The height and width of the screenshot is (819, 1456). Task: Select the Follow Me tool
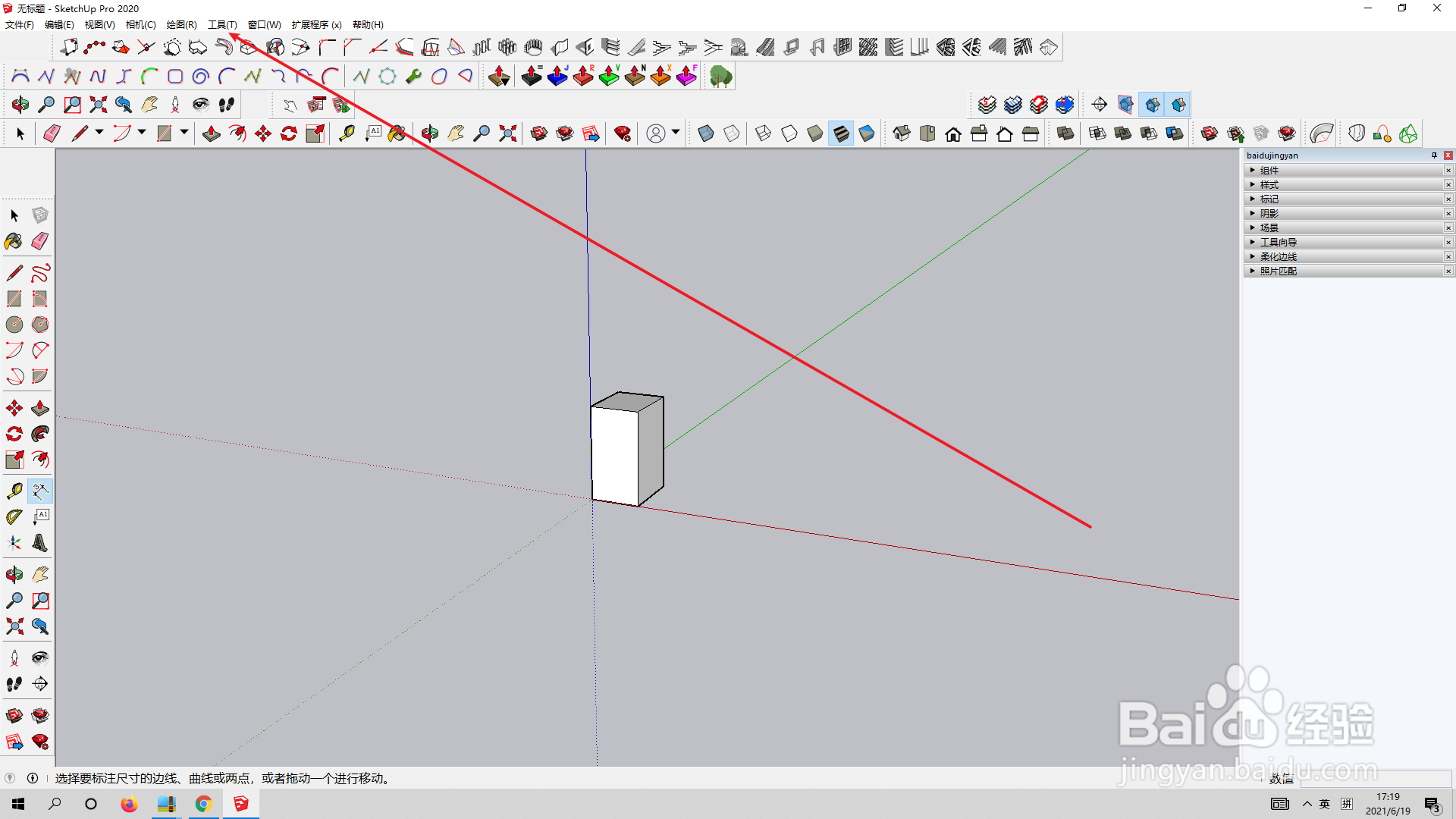[x=40, y=434]
